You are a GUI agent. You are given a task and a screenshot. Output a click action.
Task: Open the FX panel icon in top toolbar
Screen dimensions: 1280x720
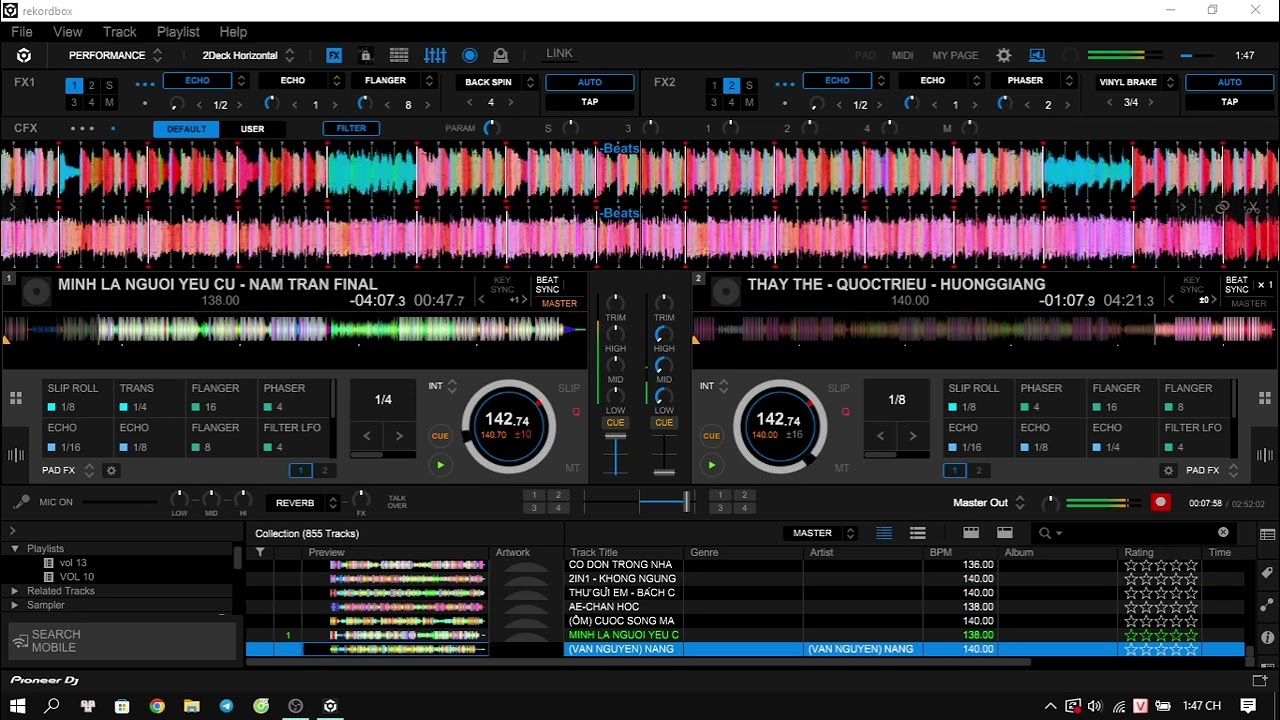(x=334, y=56)
